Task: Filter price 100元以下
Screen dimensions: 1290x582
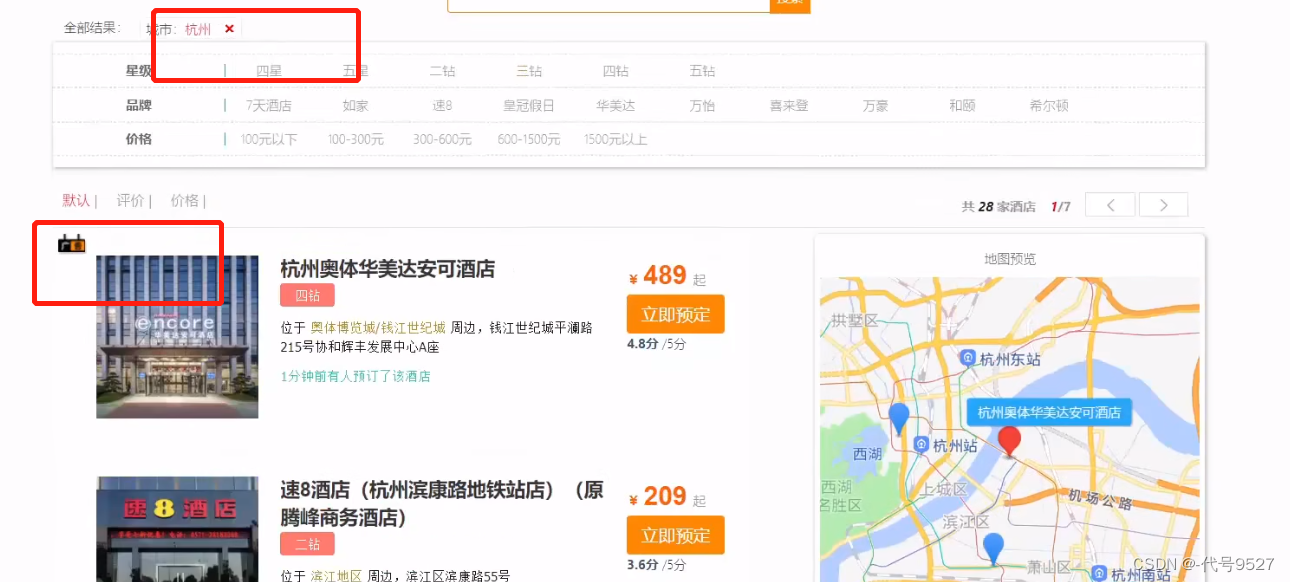Action: click(x=269, y=139)
